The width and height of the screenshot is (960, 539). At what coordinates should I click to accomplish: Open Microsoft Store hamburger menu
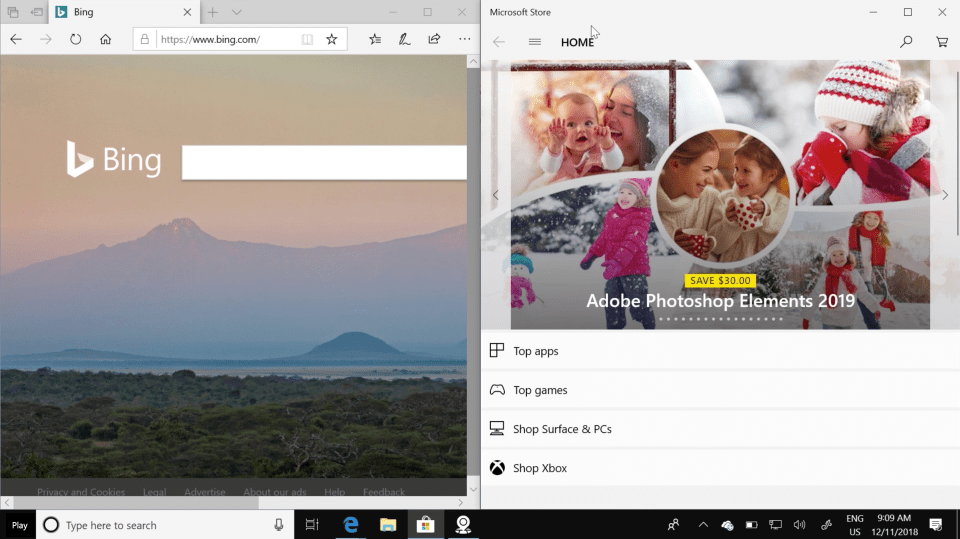(534, 42)
